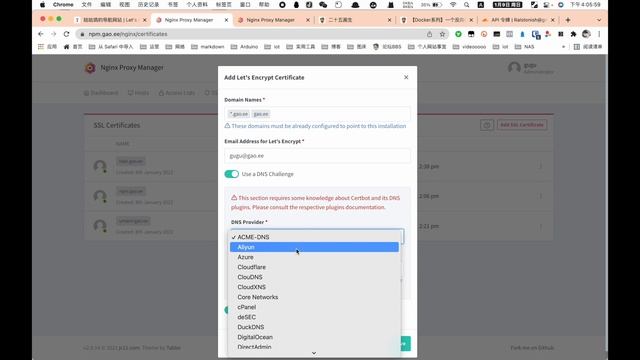Viewport: 640px width, 360px height.
Task: Click the WeChat menu bar icon
Action: (x=323, y=5)
